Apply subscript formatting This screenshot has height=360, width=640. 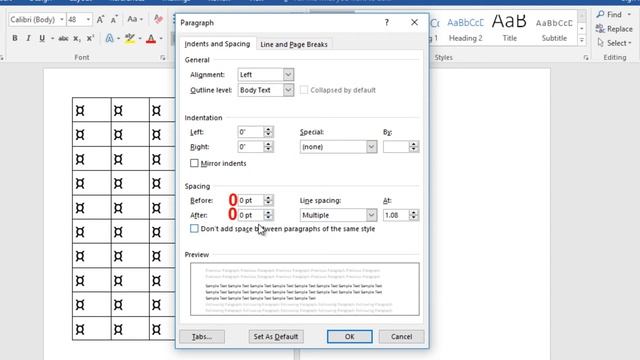click(x=77, y=38)
